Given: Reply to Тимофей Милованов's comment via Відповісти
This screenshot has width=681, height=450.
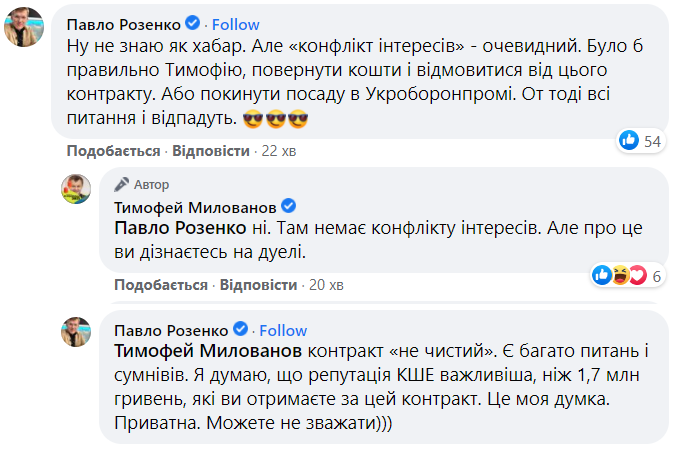Looking at the screenshot, I should [257, 284].
